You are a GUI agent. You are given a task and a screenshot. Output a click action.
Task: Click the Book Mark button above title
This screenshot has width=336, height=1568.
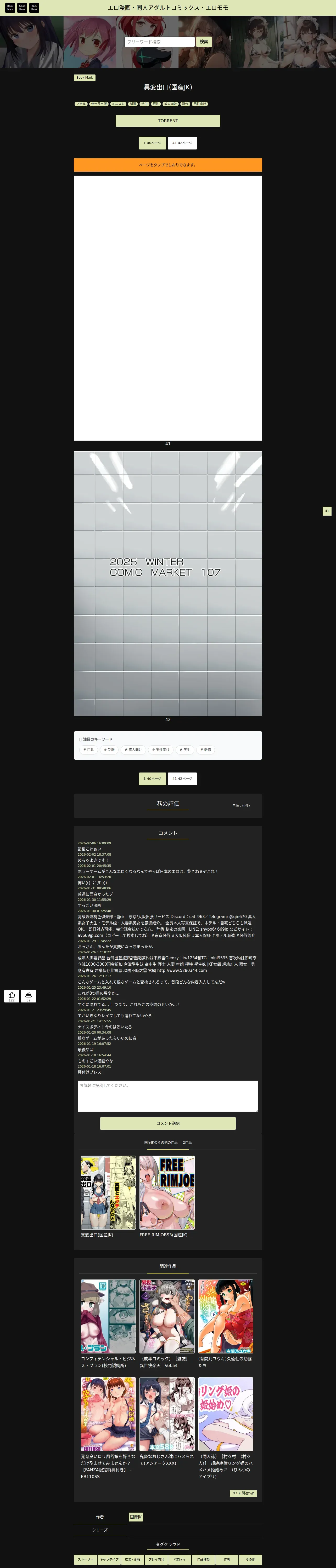click(85, 78)
